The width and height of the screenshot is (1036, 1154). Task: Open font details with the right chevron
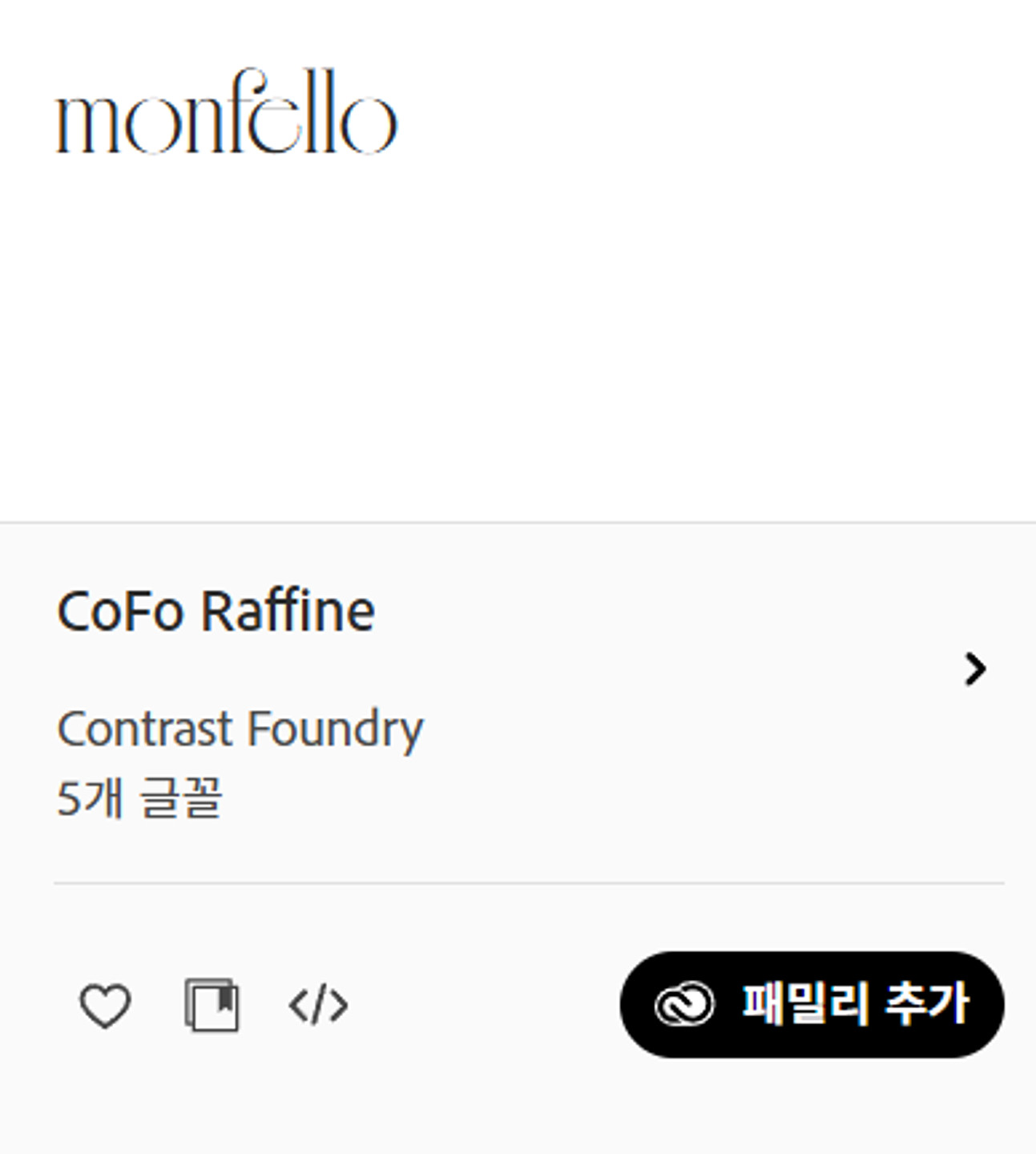tap(975, 669)
